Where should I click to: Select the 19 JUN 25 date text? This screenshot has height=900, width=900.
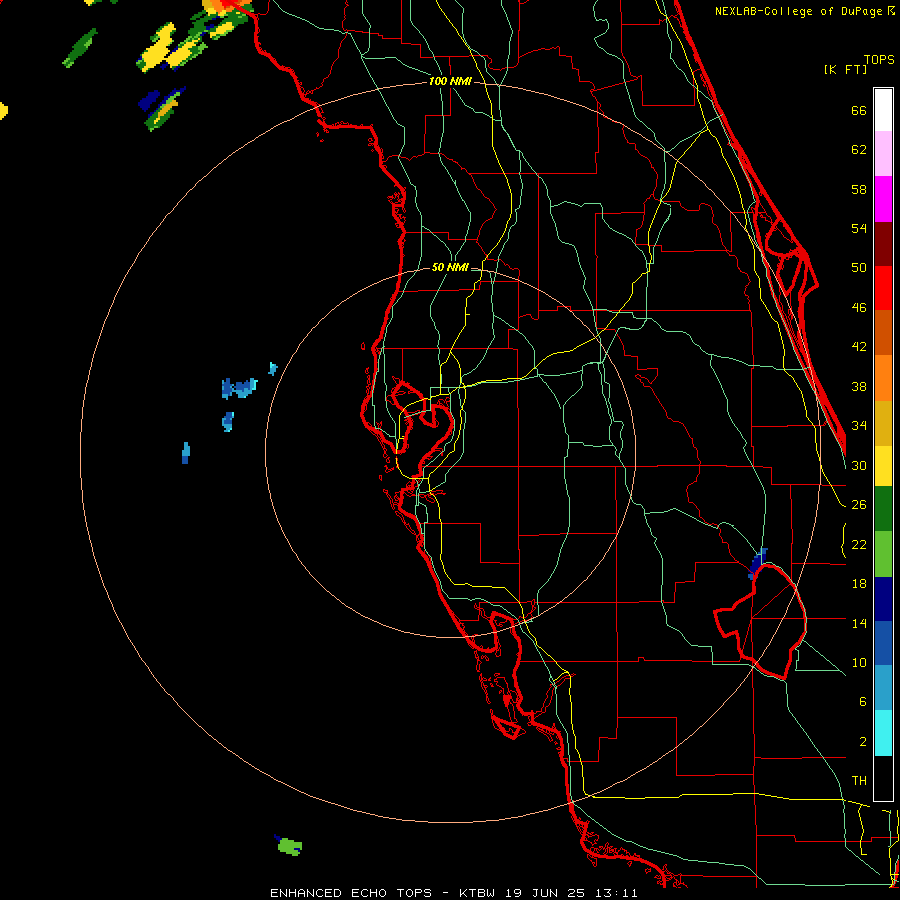(x=544, y=893)
